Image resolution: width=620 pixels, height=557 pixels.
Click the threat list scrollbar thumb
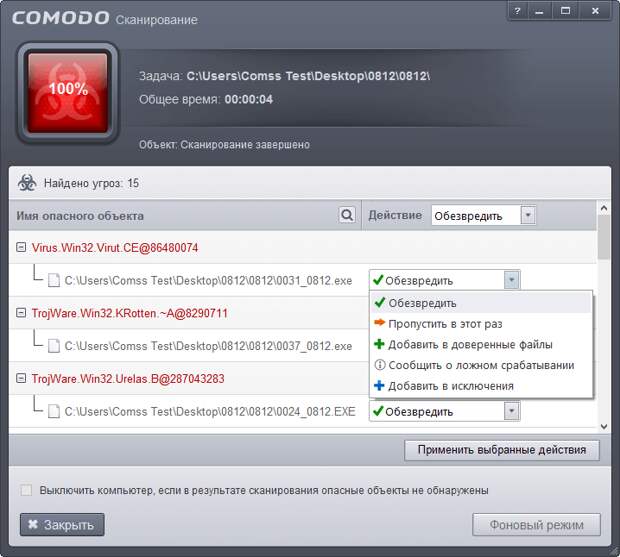click(x=604, y=237)
